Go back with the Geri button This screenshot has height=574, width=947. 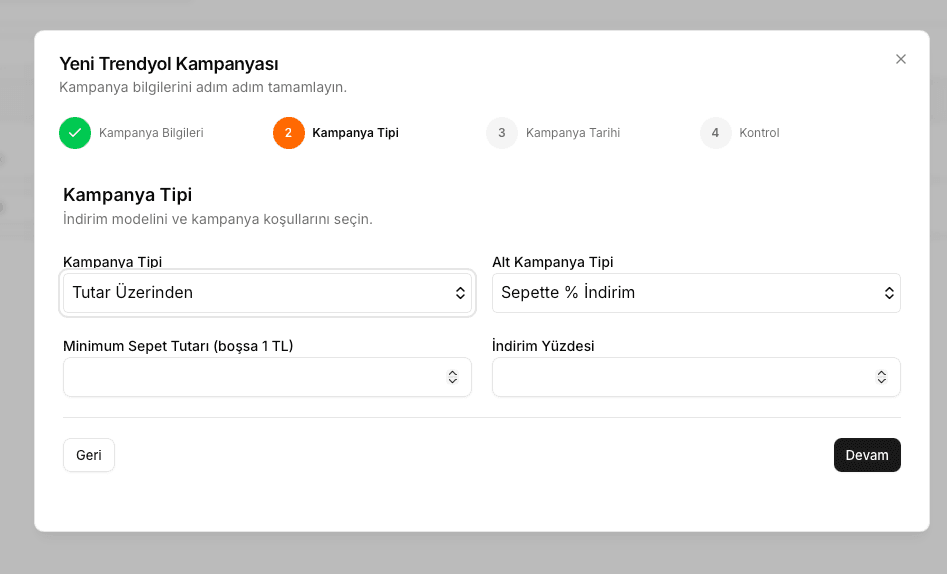pos(89,455)
